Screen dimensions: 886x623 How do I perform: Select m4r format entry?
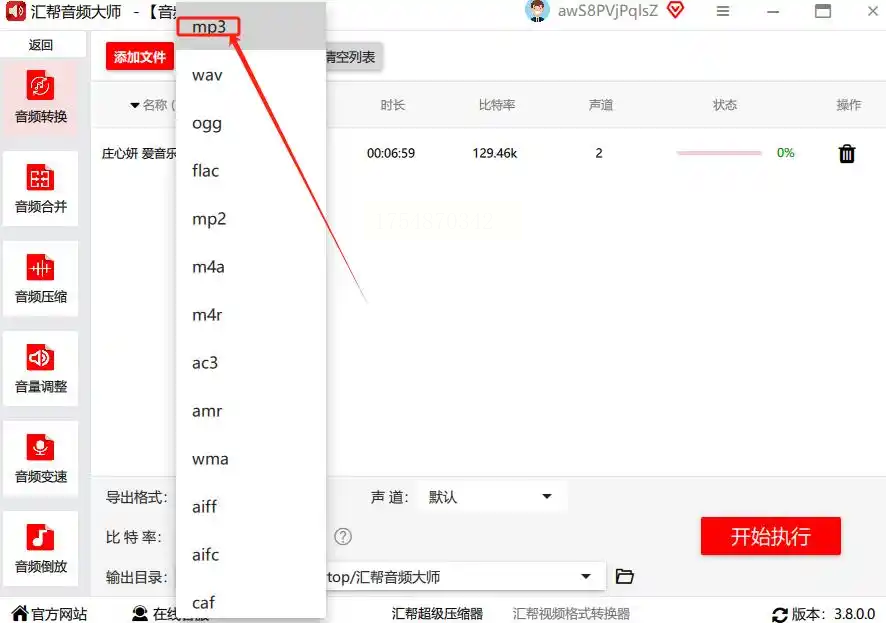[251, 315]
